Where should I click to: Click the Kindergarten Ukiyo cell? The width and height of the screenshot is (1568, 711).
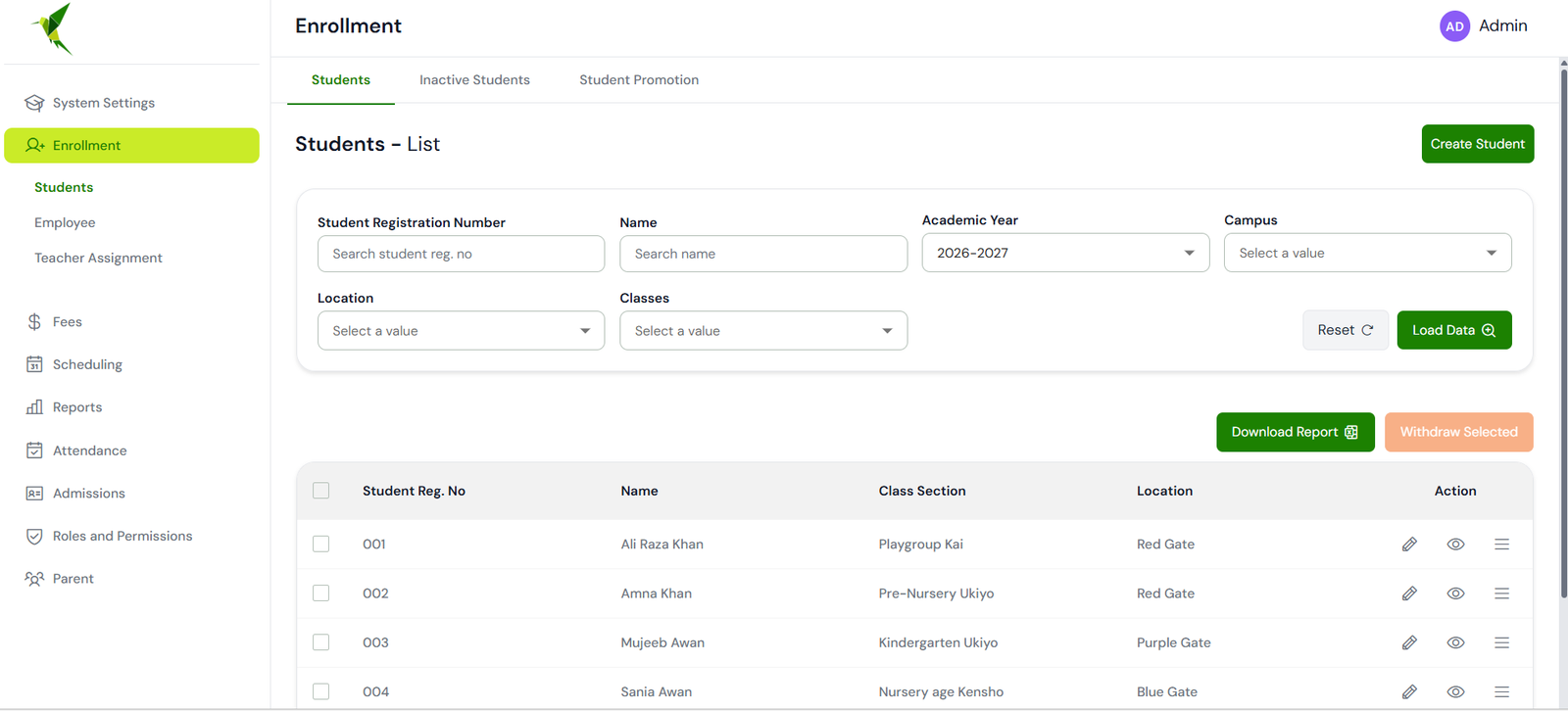pyautogui.click(x=938, y=642)
